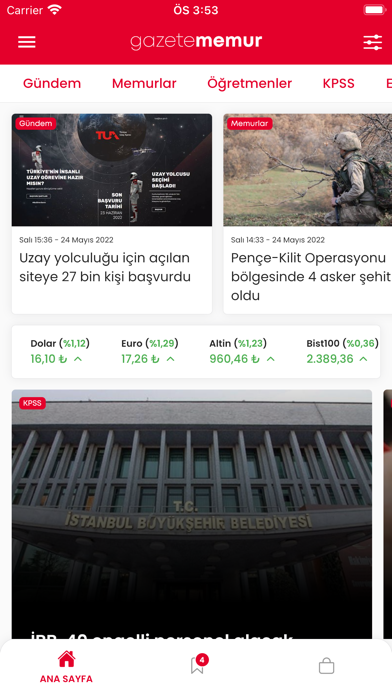Viewport: 392px width, 696px height.
Task: Switch to Memurlar tab
Action: pyautogui.click(x=144, y=83)
